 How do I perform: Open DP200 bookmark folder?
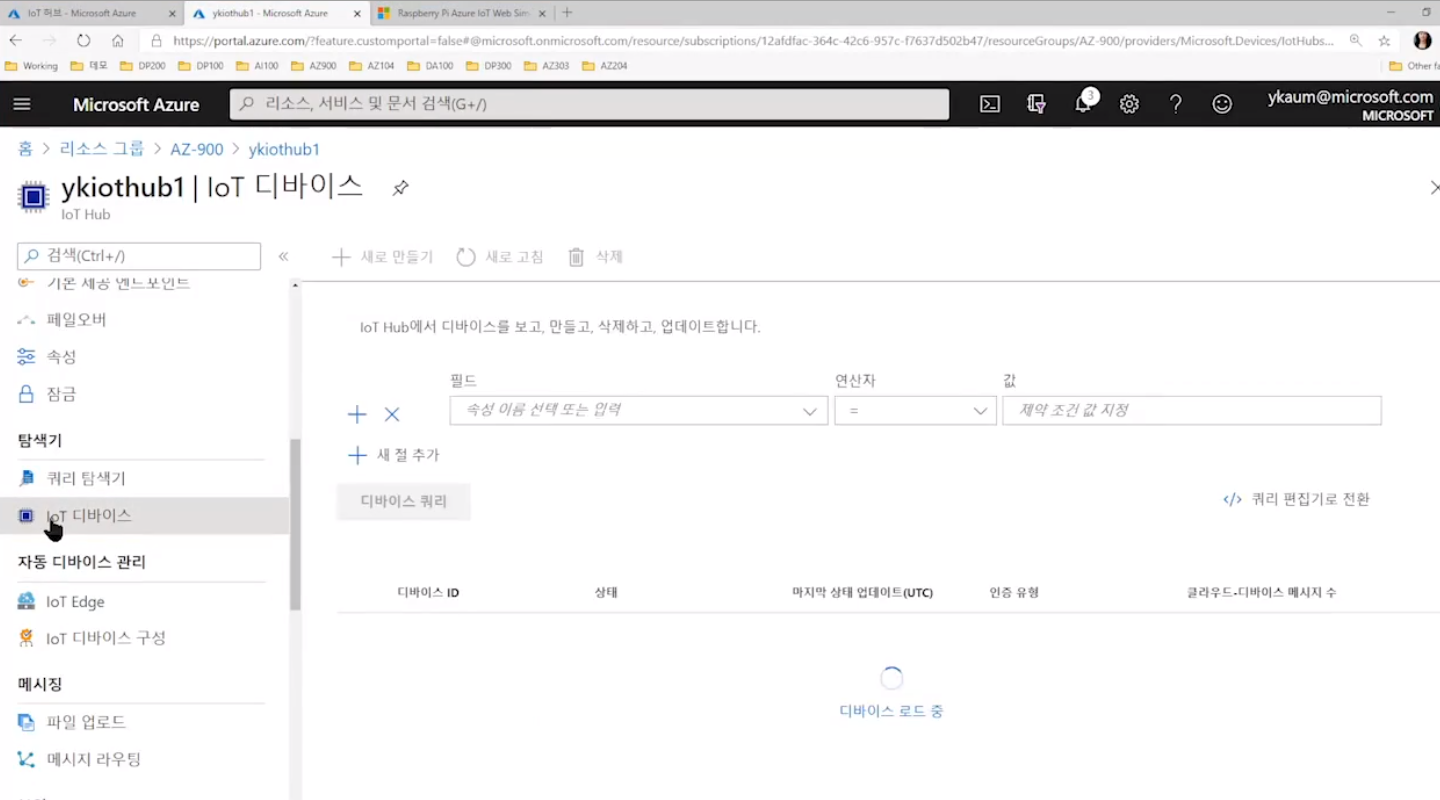142,66
